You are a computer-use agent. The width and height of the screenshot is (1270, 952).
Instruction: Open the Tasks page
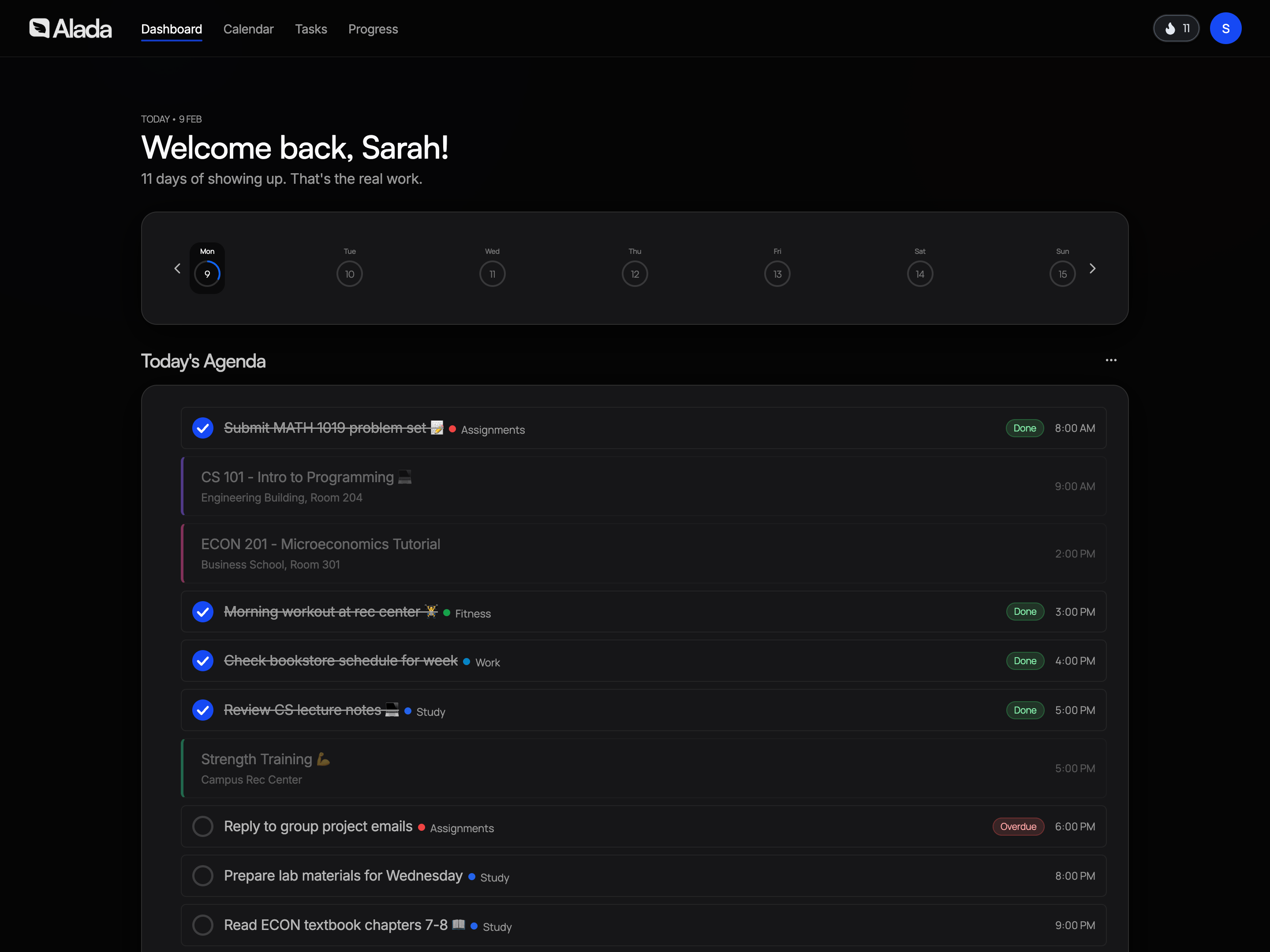click(310, 29)
